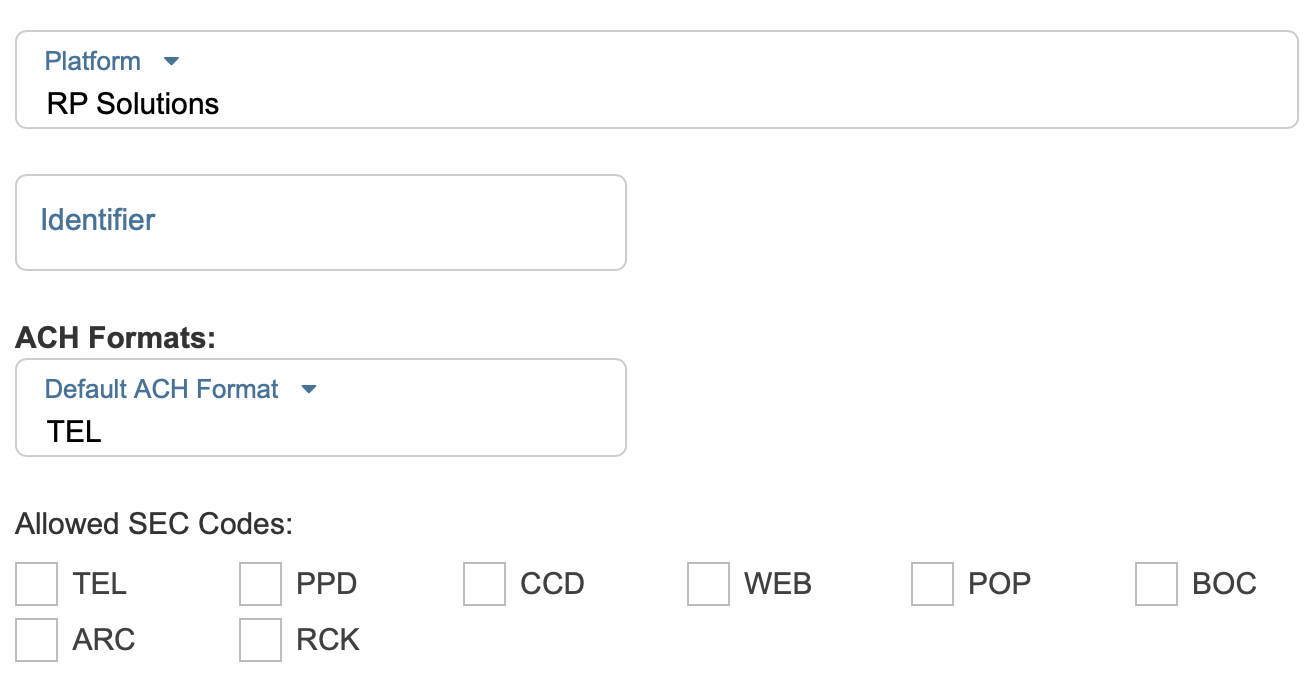Click the Platform field label

[93, 62]
